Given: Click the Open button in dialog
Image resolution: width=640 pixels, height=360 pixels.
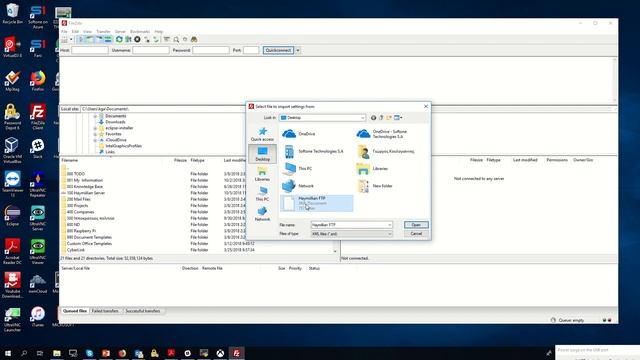Looking at the screenshot, I should tap(416, 225).
